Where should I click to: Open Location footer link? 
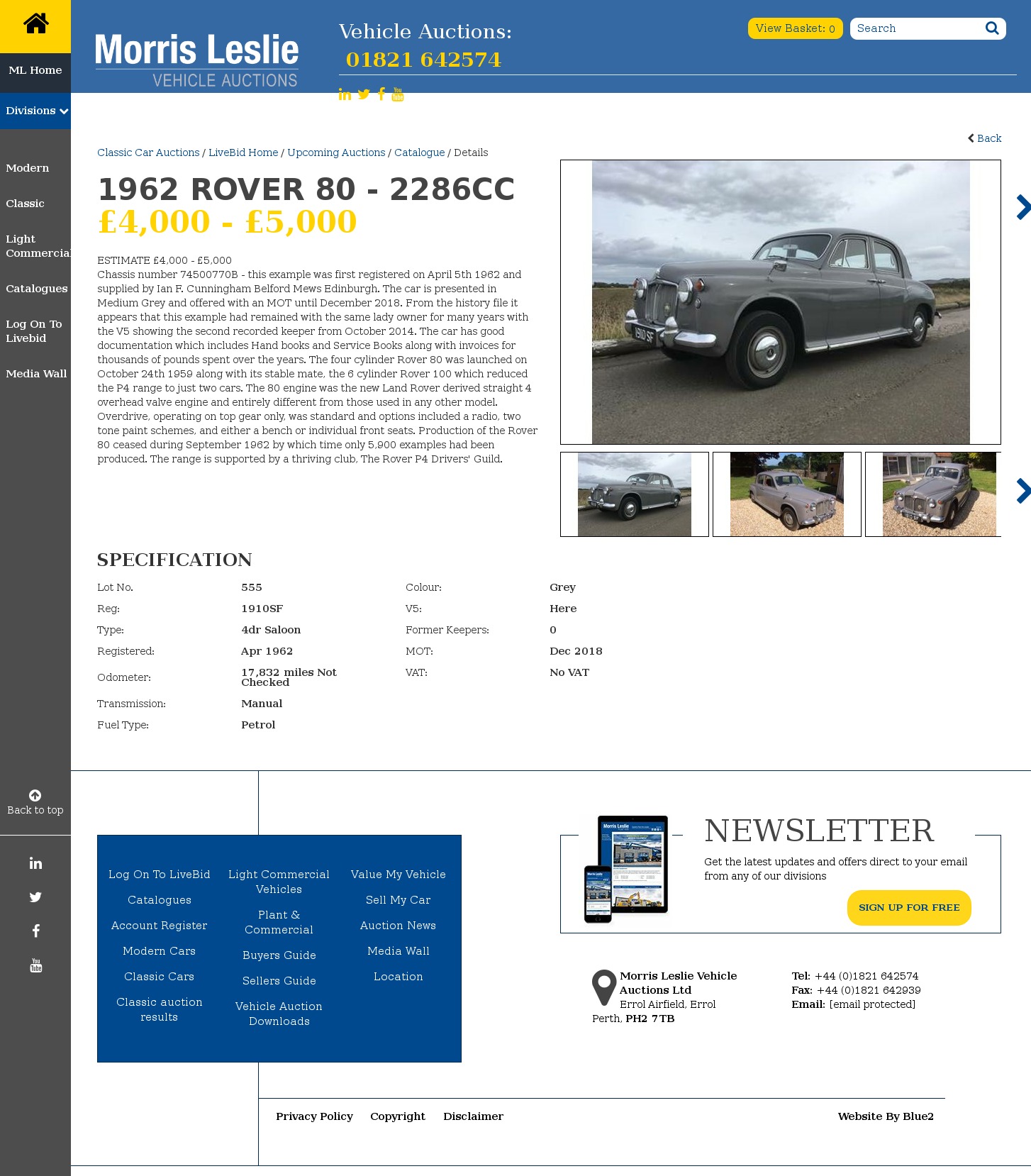(x=399, y=977)
